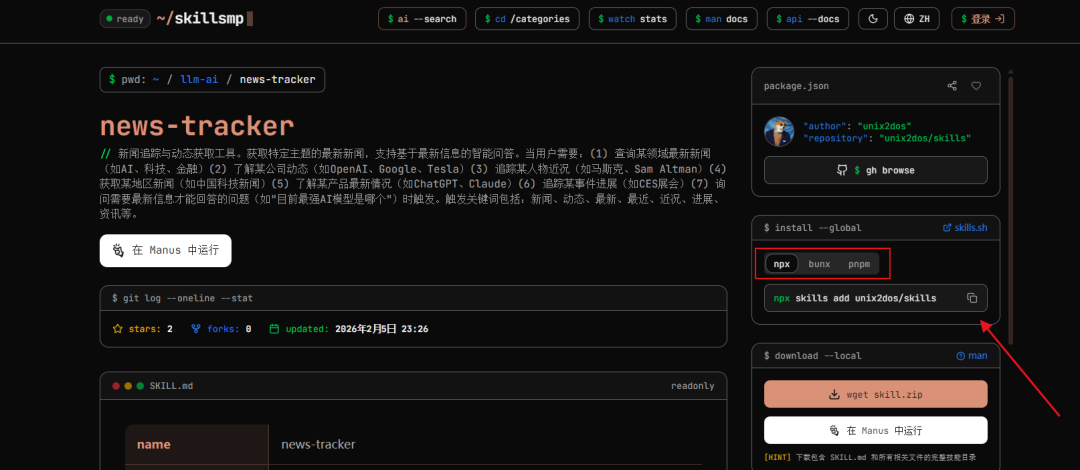Click the forks: 0 stat
Screen dimensions: 1080x470
221,329
